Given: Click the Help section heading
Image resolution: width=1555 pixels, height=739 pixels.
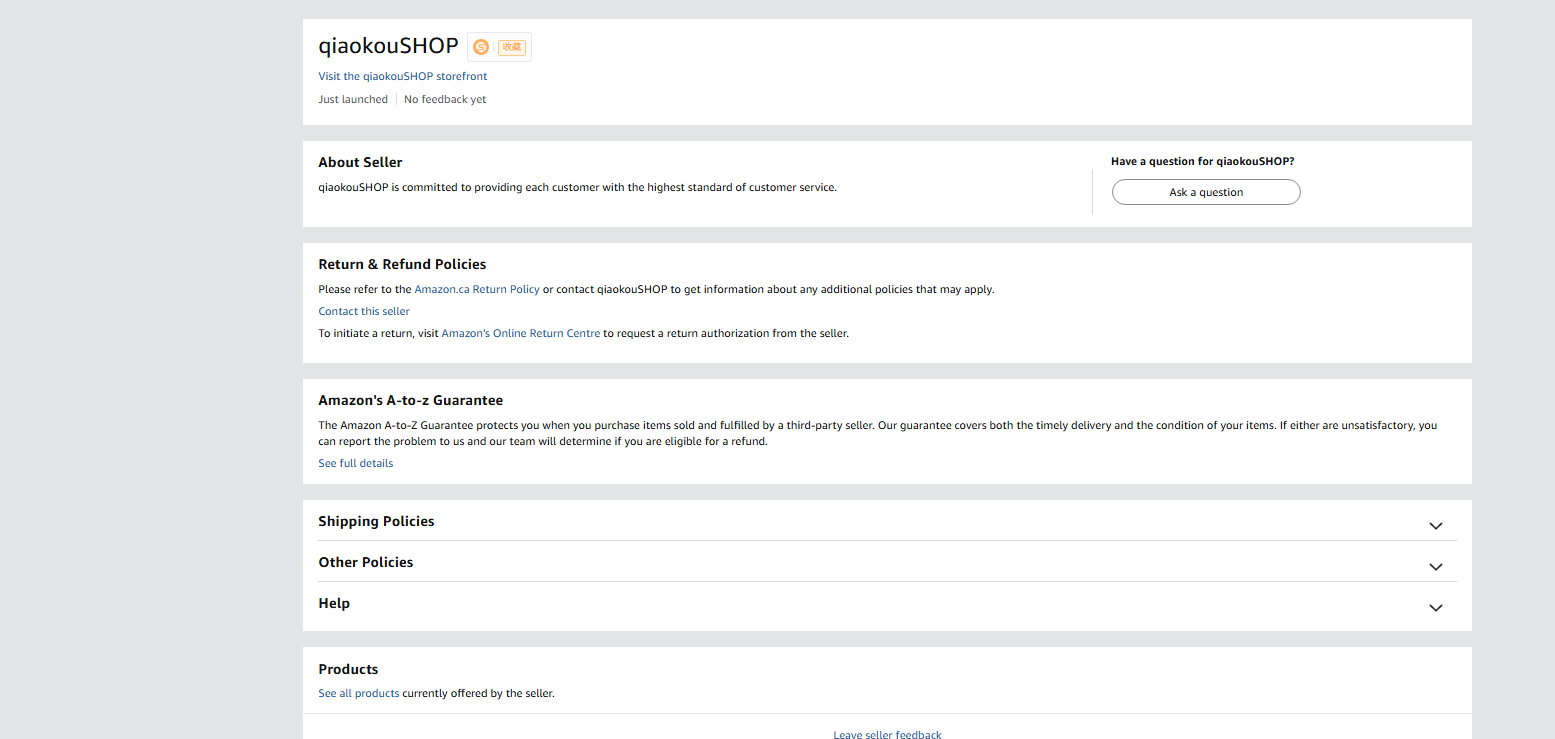Looking at the screenshot, I should 334,603.
